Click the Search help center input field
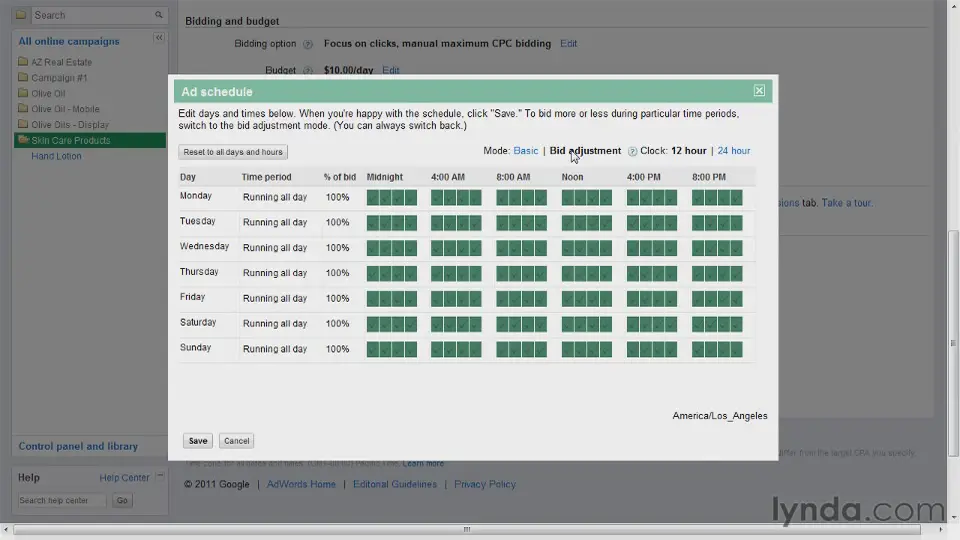This screenshot has width=960, height=540. [x=62, y=500]
